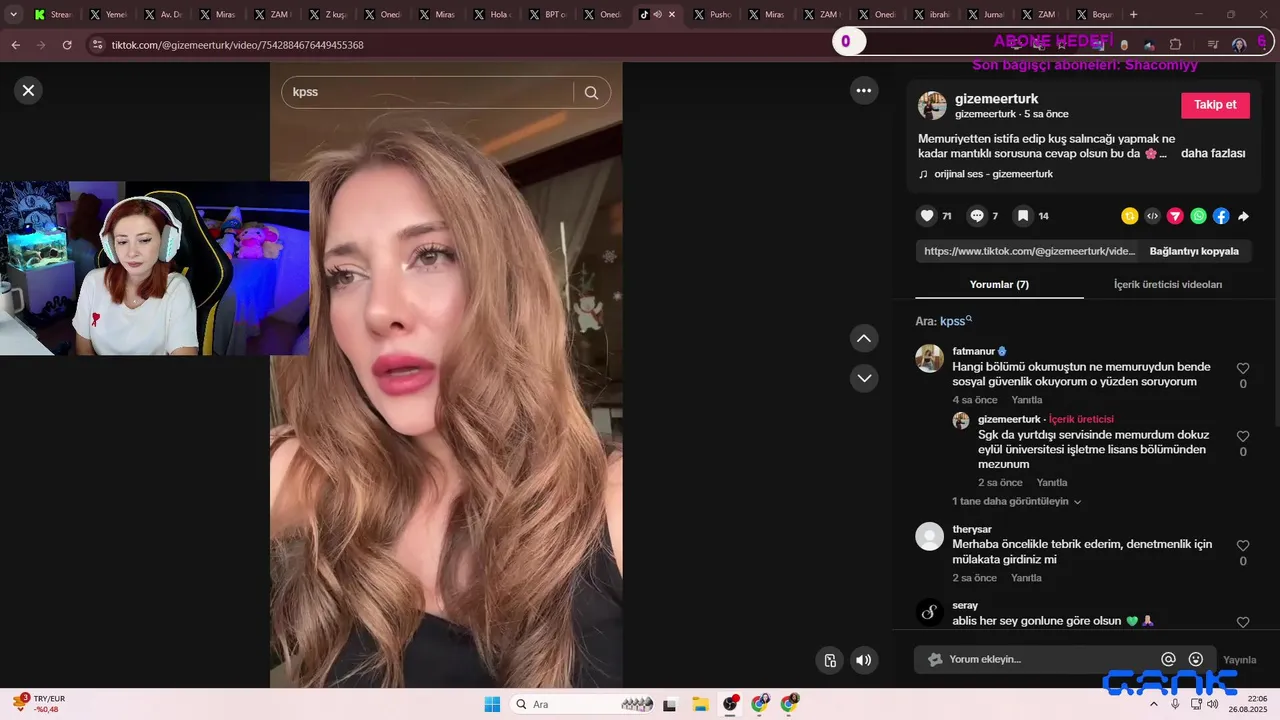Open comments via the speech bubble icon

[977, 215]
